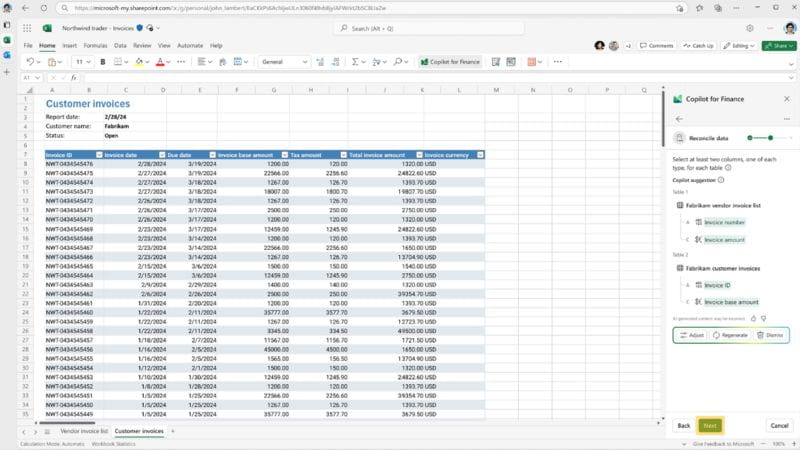
Task: Select cell with invoice NWT-0434545476
Action: [73, 164]
